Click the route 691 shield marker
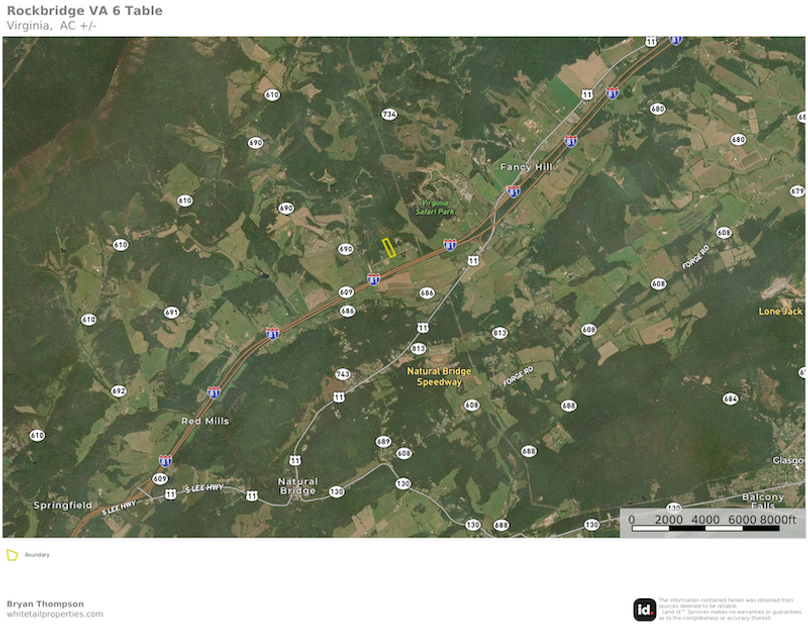808x624 pixels. coord(171,313)
